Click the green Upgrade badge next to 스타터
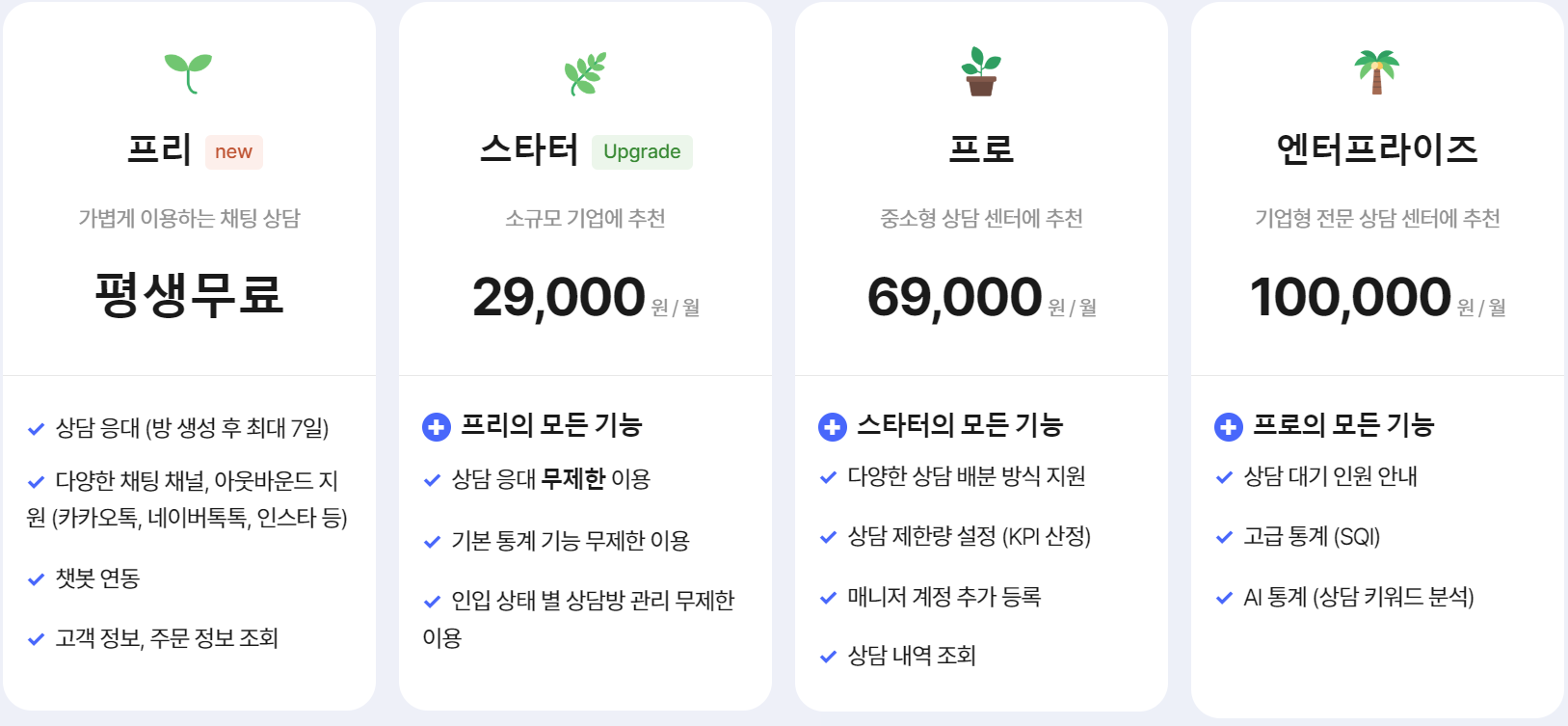Viewport: 1568px width, 726px height. click(642, 151)
